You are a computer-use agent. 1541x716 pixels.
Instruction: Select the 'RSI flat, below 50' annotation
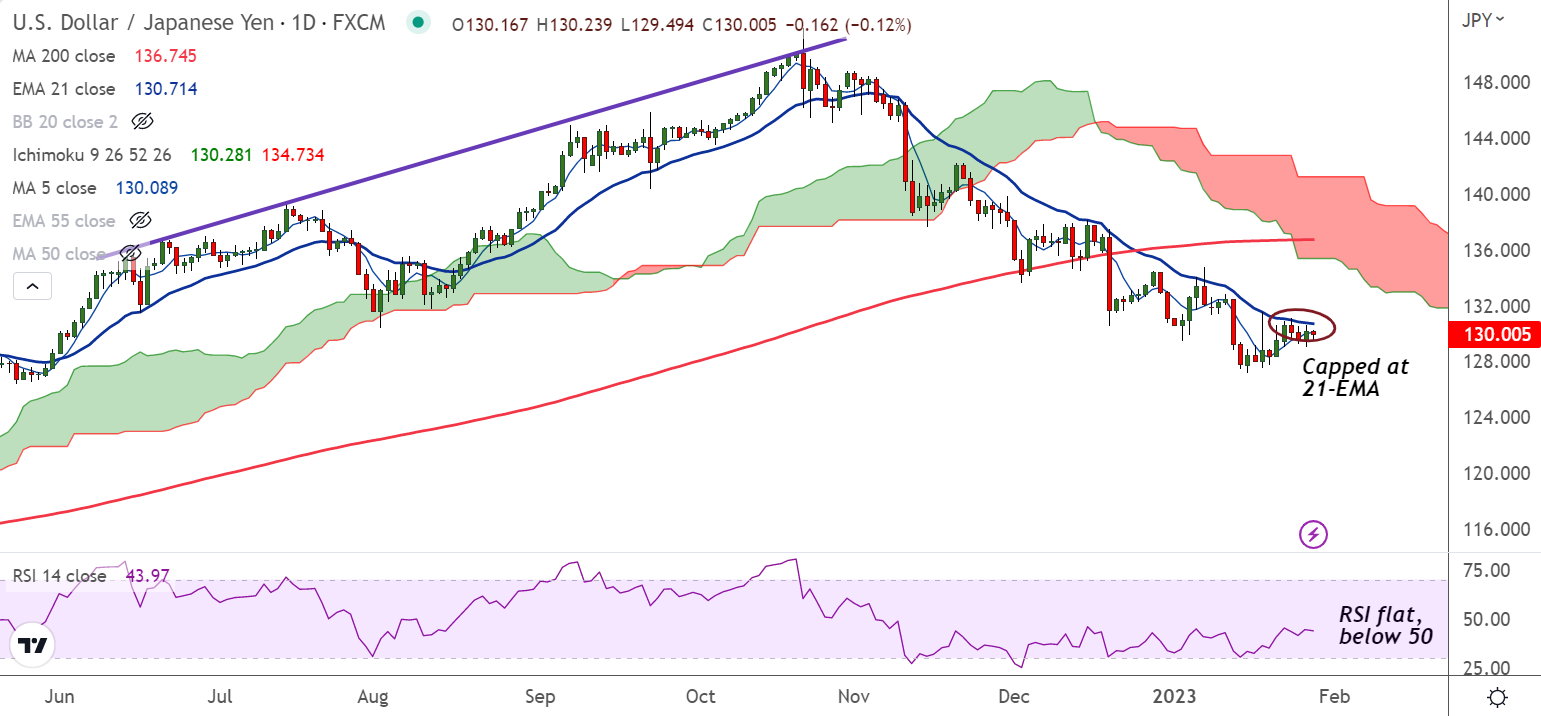(x=1385, y=625)
